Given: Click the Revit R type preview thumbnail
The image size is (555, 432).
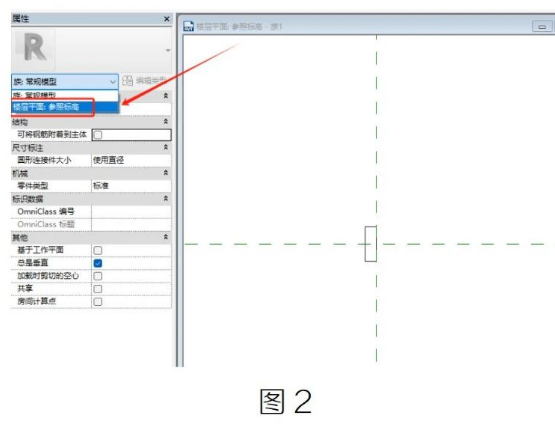Looking at the screenshot, I should tap(34, 49).
